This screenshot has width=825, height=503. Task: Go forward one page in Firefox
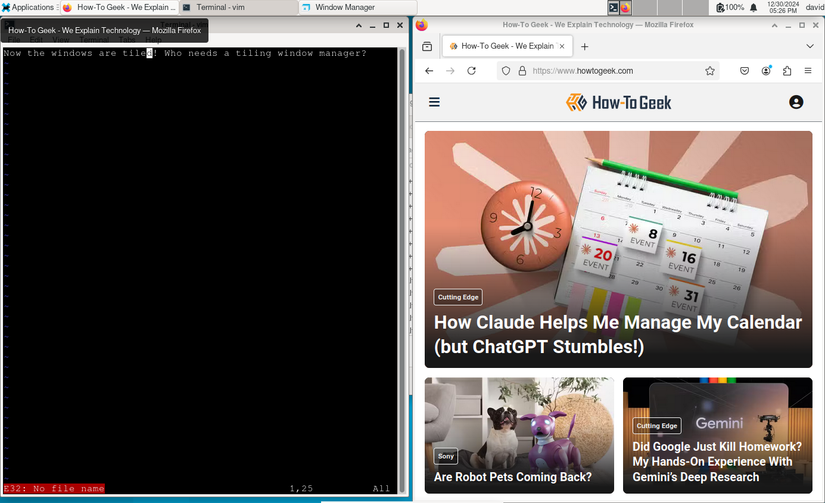pyautogui.click(x=450, y=71)
